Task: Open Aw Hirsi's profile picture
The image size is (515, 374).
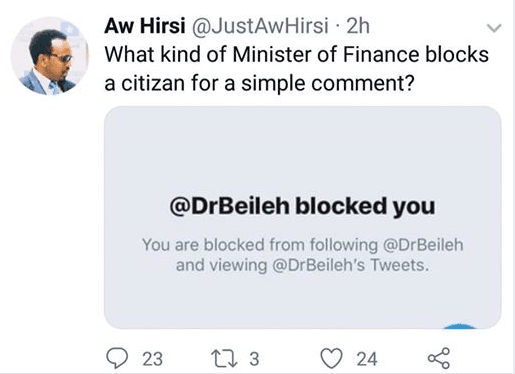Action: tap(49, 56)
